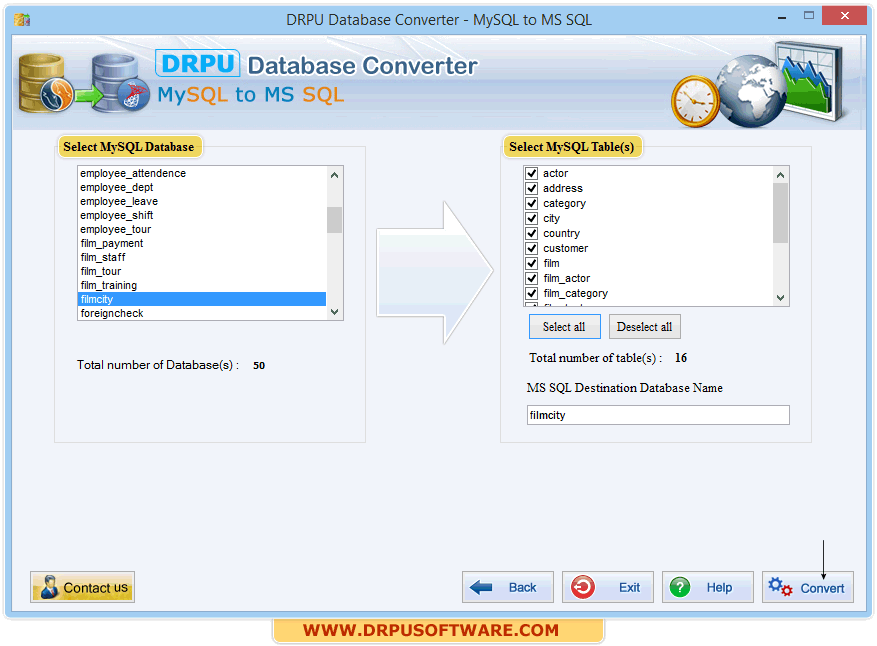Screen dimensions: 877x646
Task: Select film_training database
Action: [x=202, y=285]
